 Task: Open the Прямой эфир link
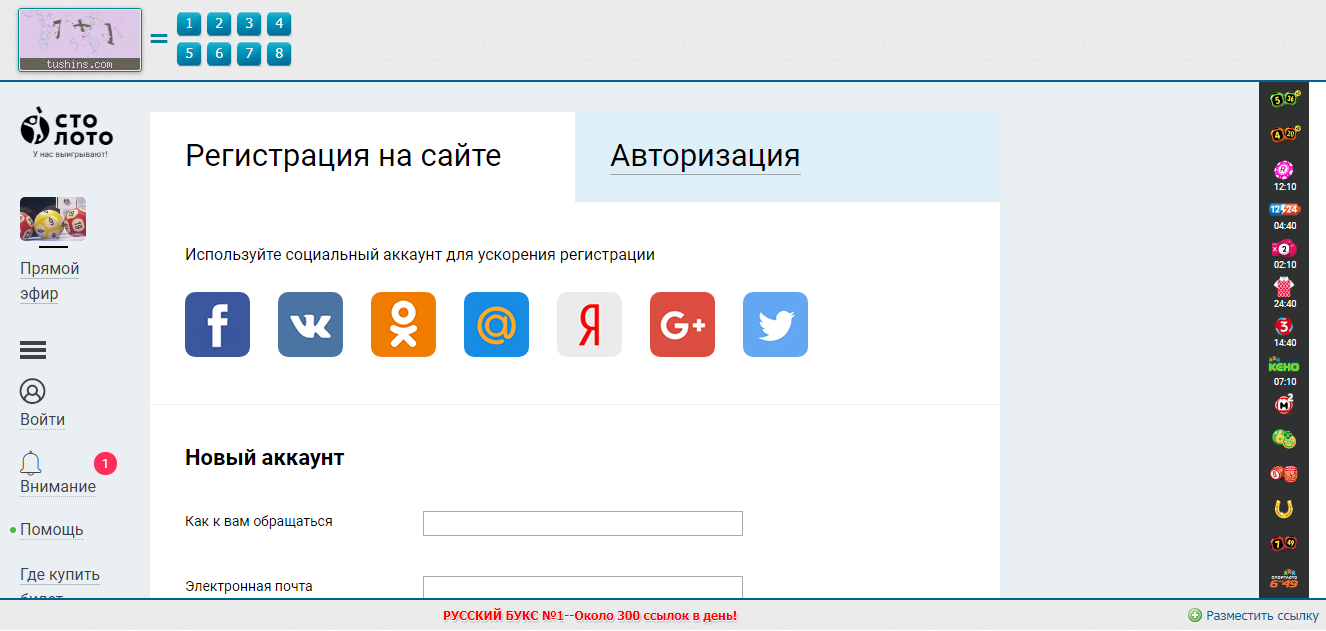[x=50, y=281]
